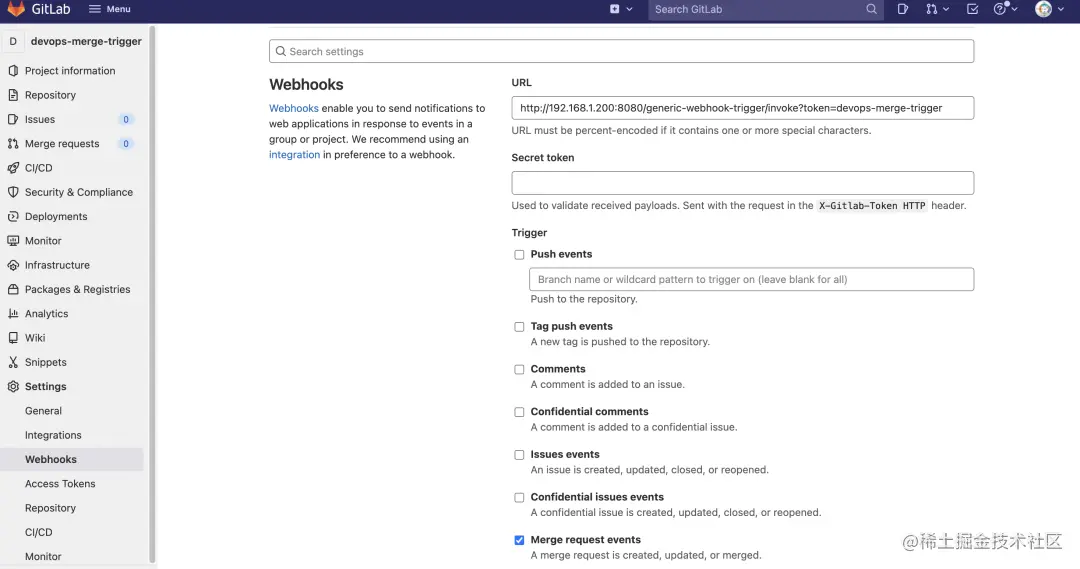Click the Webhooks page heading
Viewport: 1080px width, 569px height.
[307, 84]
